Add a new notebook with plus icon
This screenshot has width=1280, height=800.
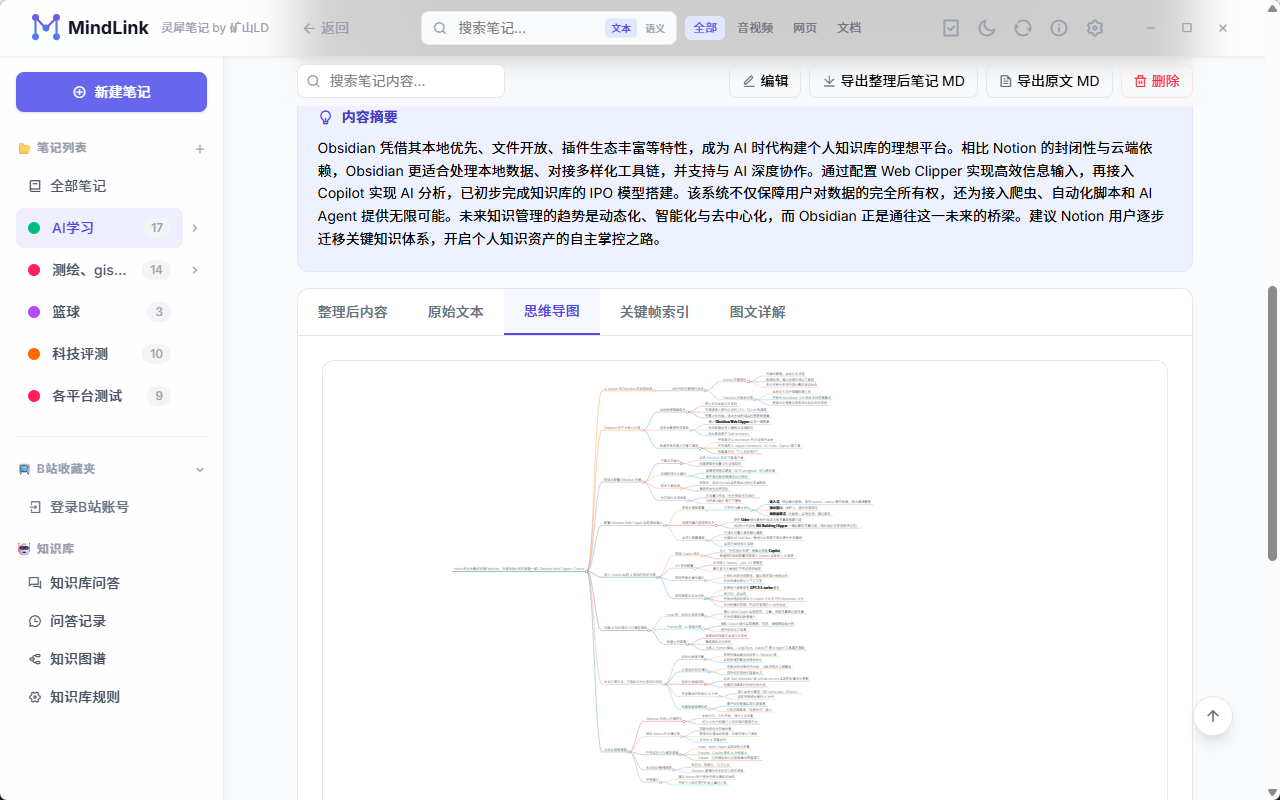tap(200, 149)
